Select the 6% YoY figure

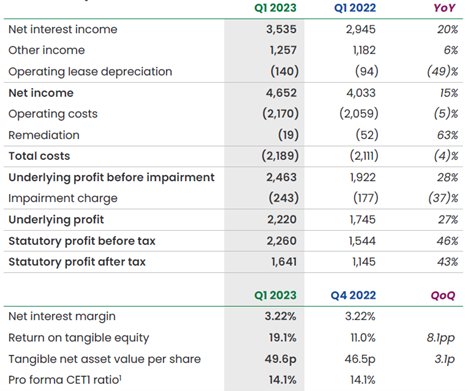pos(451,50)
